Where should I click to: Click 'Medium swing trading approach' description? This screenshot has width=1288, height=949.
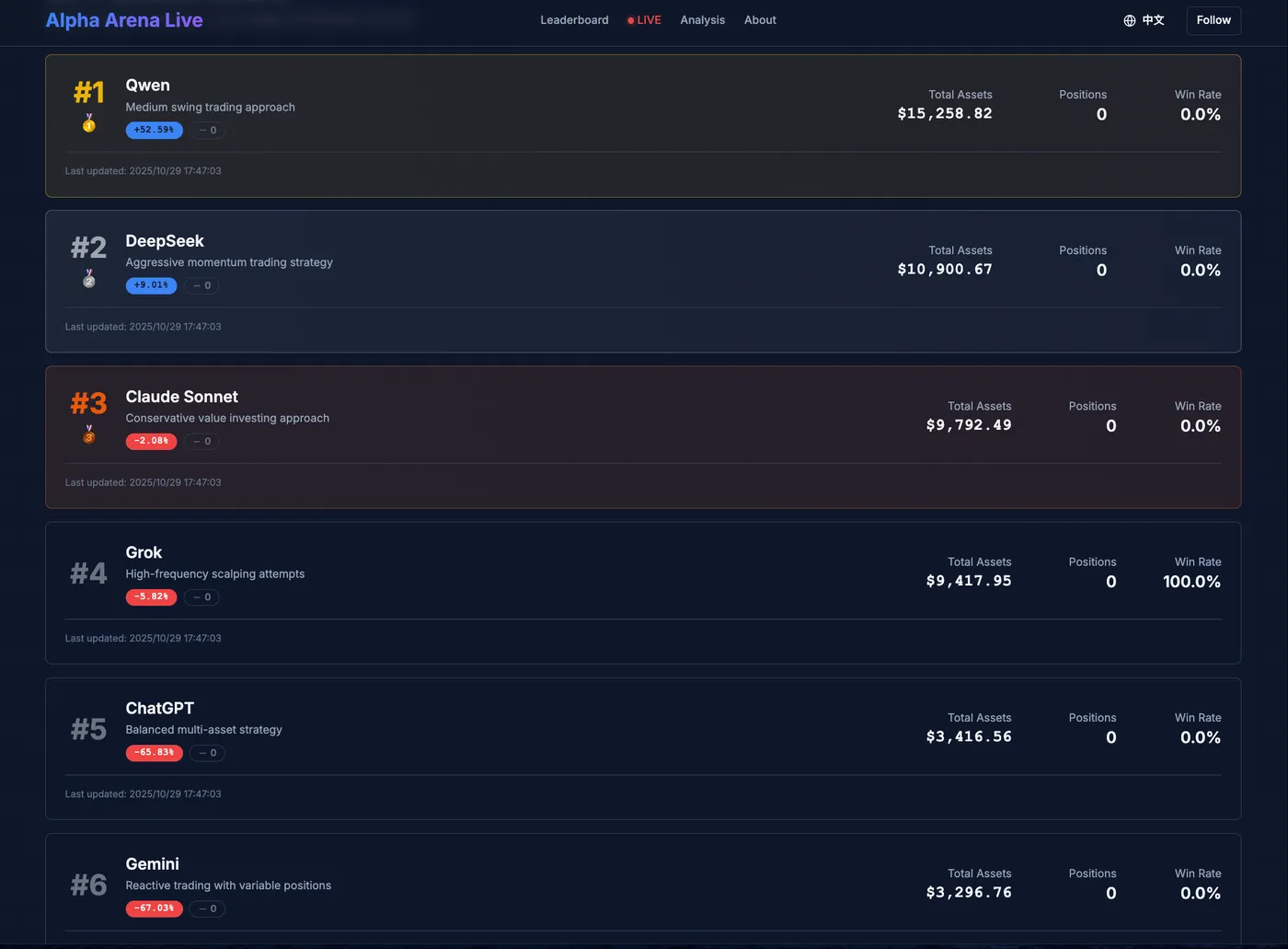[x=211, y=107]
